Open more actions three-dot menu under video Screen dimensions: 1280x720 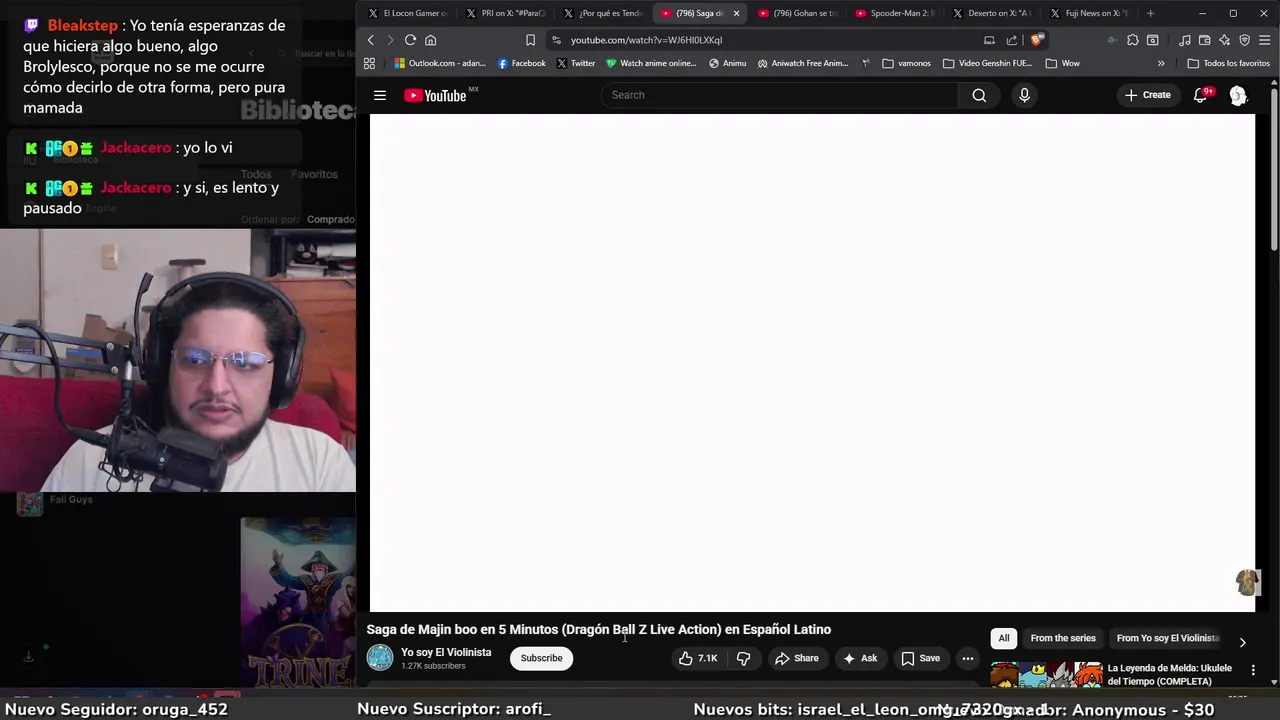click(x=967, y=658)
